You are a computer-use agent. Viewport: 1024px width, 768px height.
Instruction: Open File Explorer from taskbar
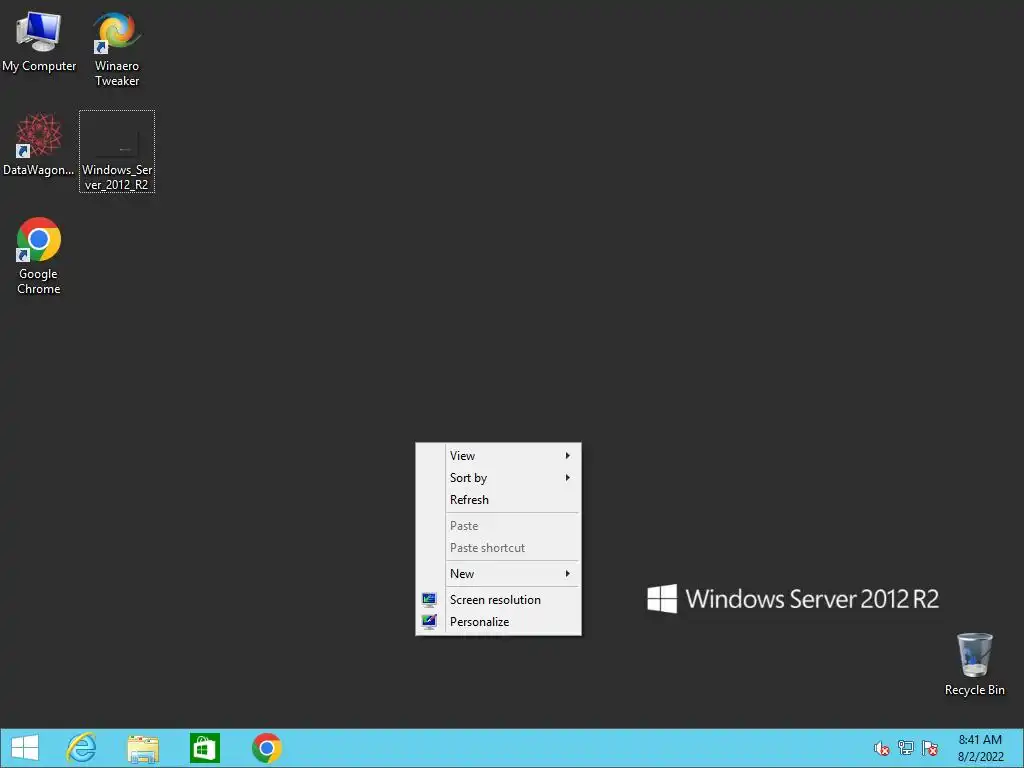(143, 748)
